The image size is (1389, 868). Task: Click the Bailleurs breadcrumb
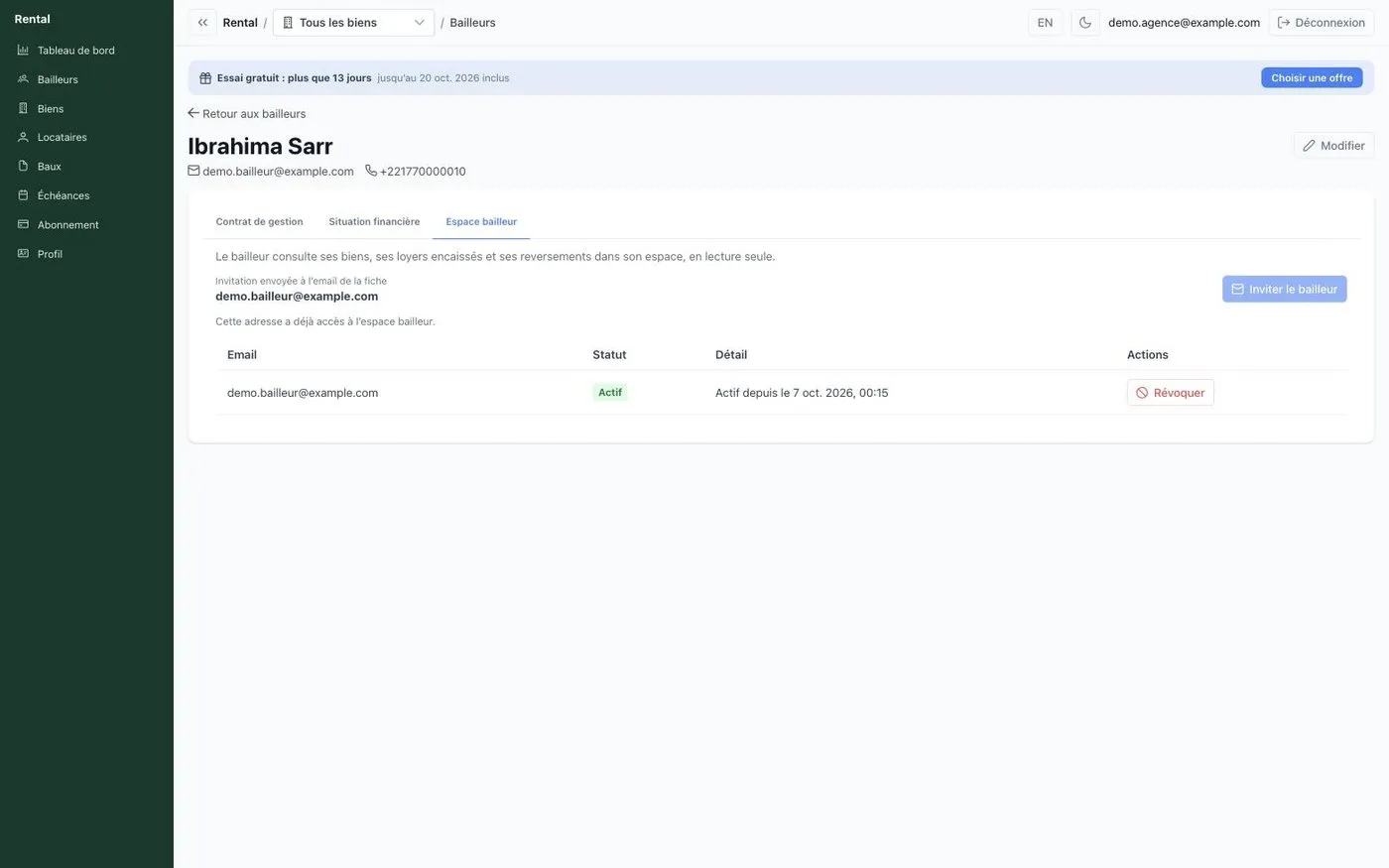pos(472,22)
